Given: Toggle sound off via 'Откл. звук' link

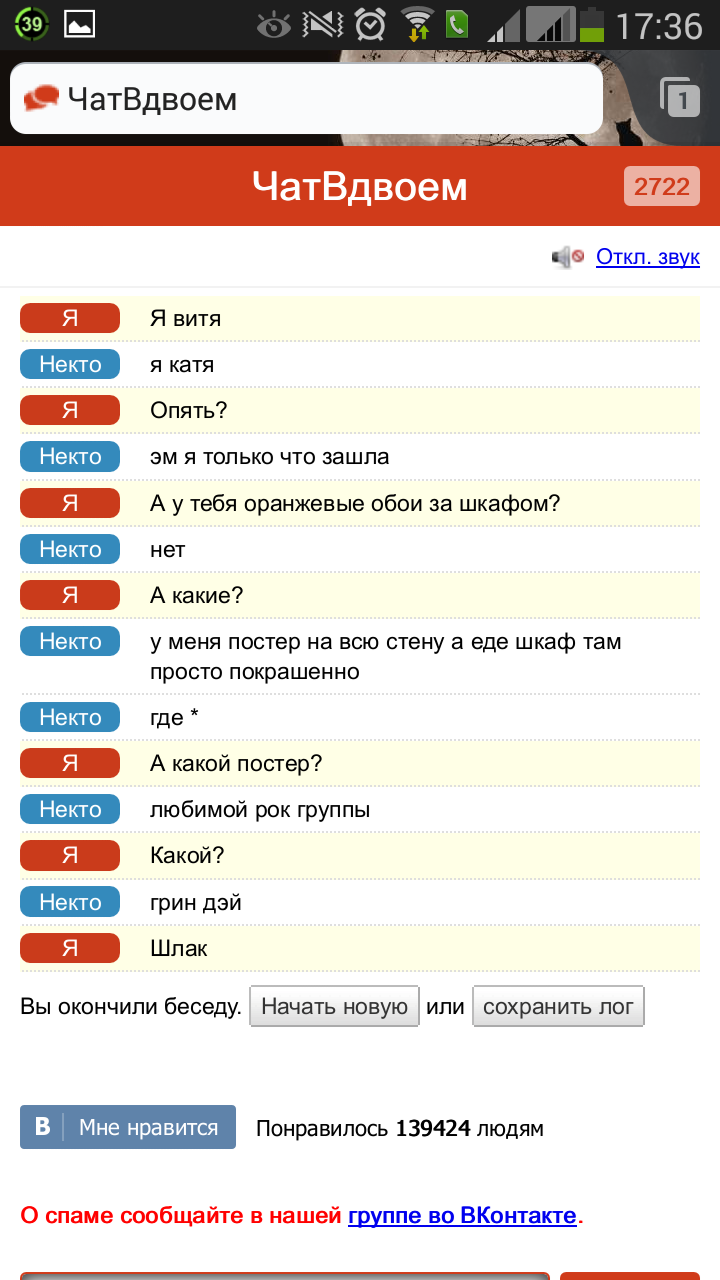Looking at the screenshot, I should 647,257.
